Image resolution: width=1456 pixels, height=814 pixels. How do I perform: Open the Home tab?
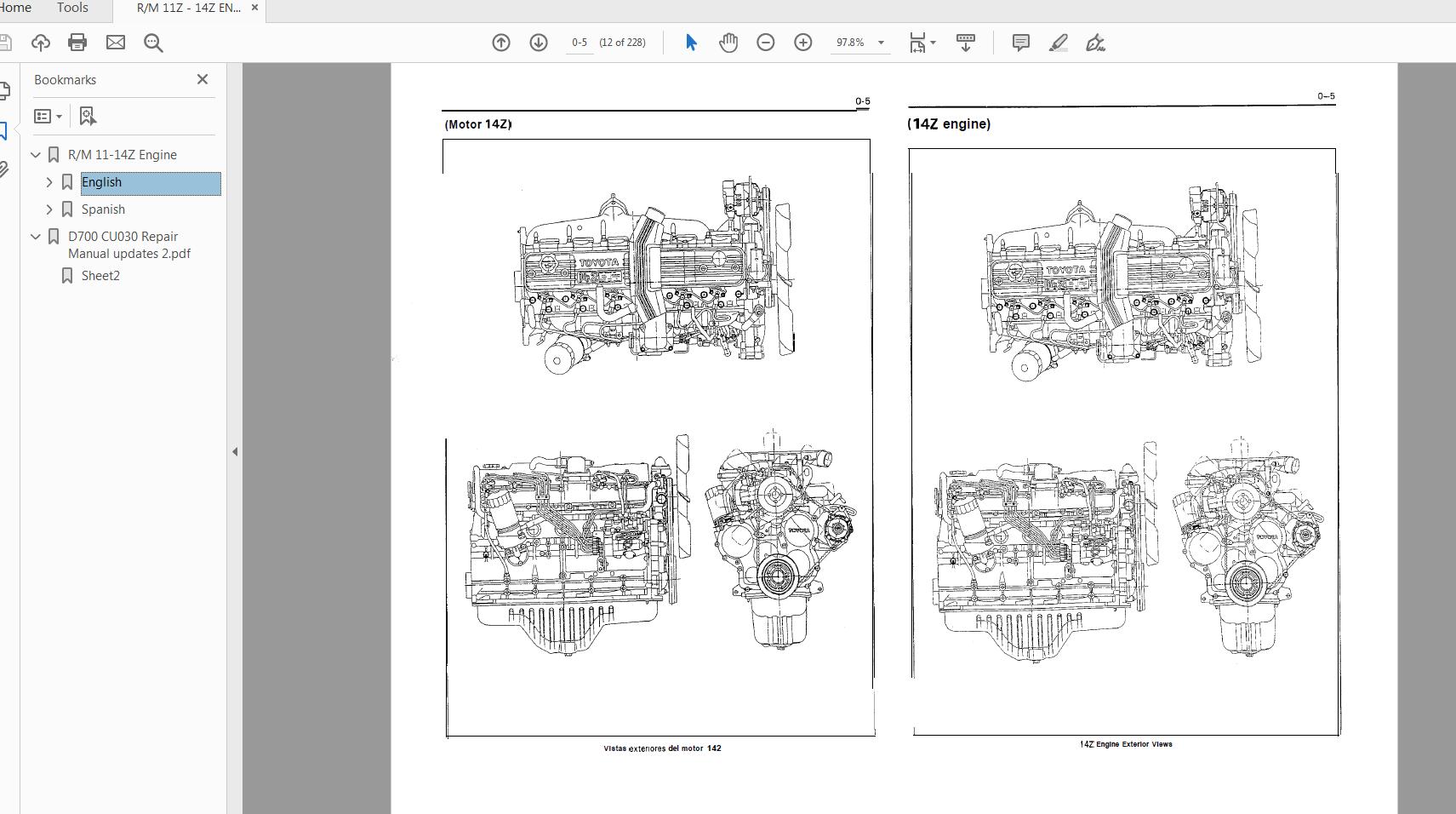pos(15,8)
